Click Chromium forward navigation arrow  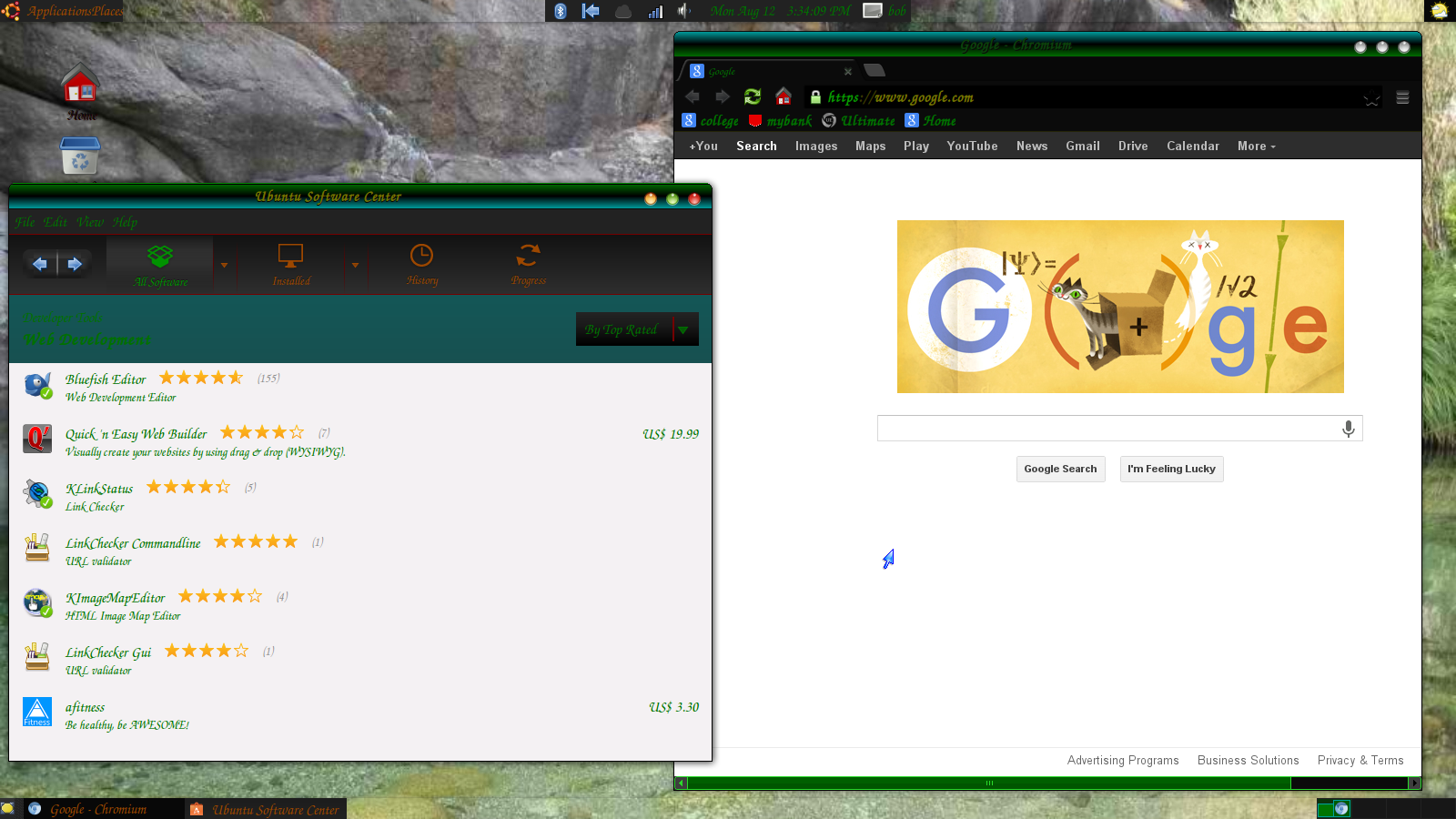(x=723, y=96)
